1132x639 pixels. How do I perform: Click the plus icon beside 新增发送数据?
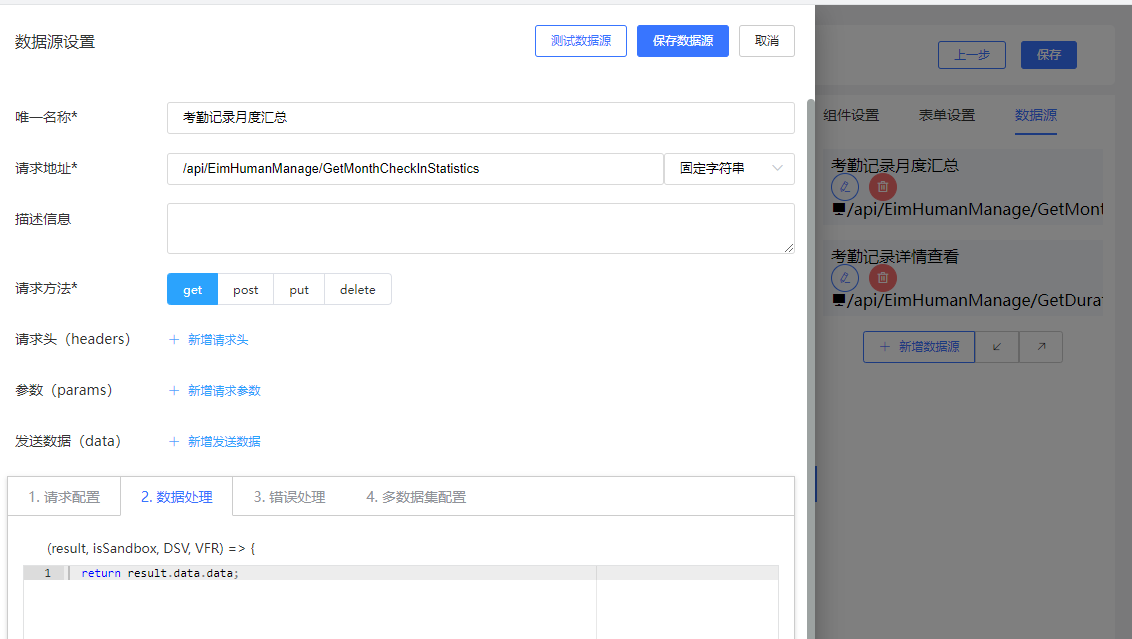click(174, 442)
